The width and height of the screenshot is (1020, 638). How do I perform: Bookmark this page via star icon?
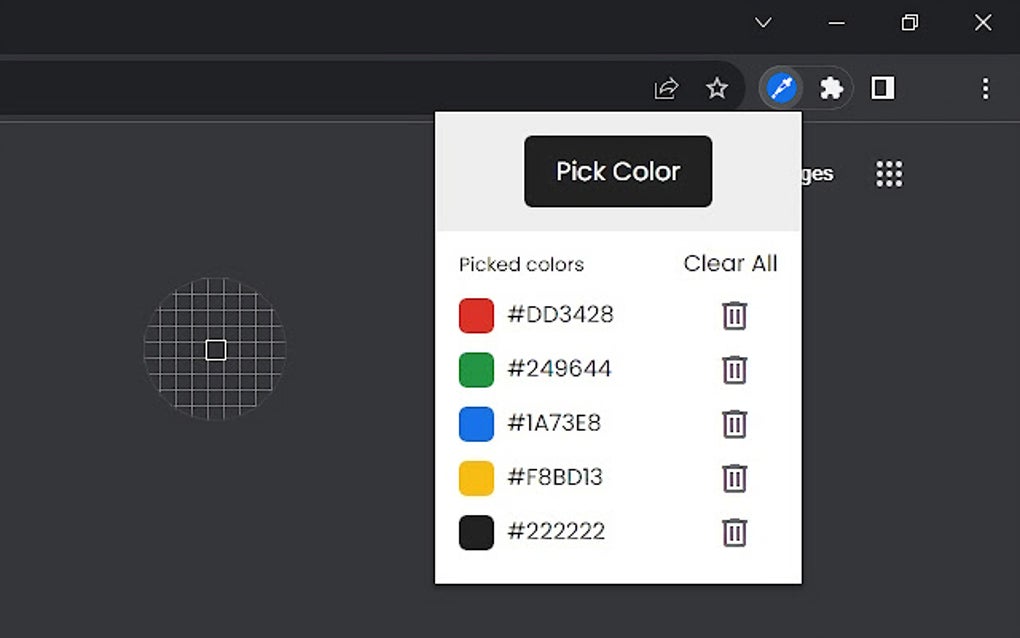click(717, 88)
